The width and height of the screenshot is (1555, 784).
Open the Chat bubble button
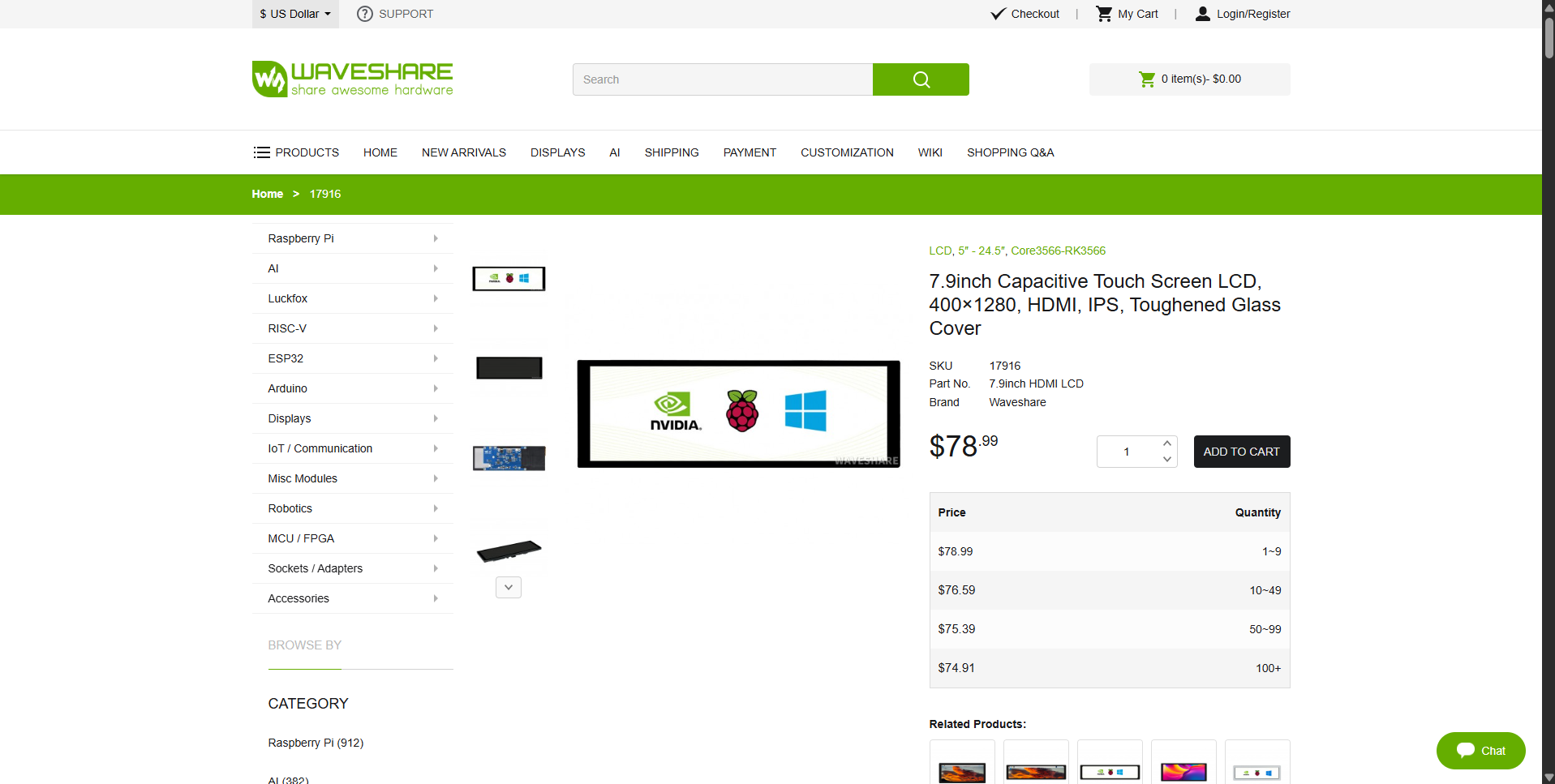1480,751
